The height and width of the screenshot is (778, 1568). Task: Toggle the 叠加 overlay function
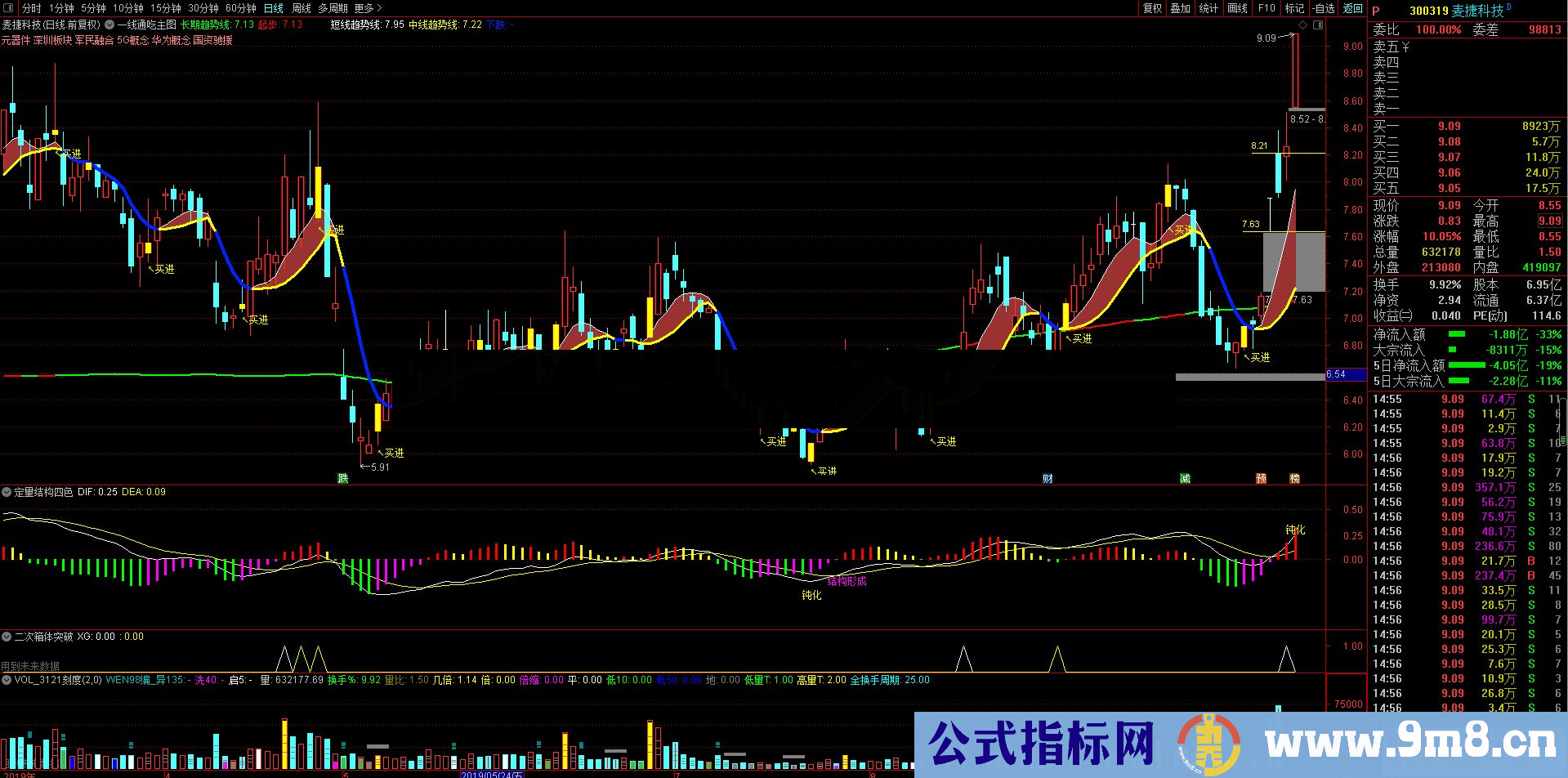(x=1180, y=8)
